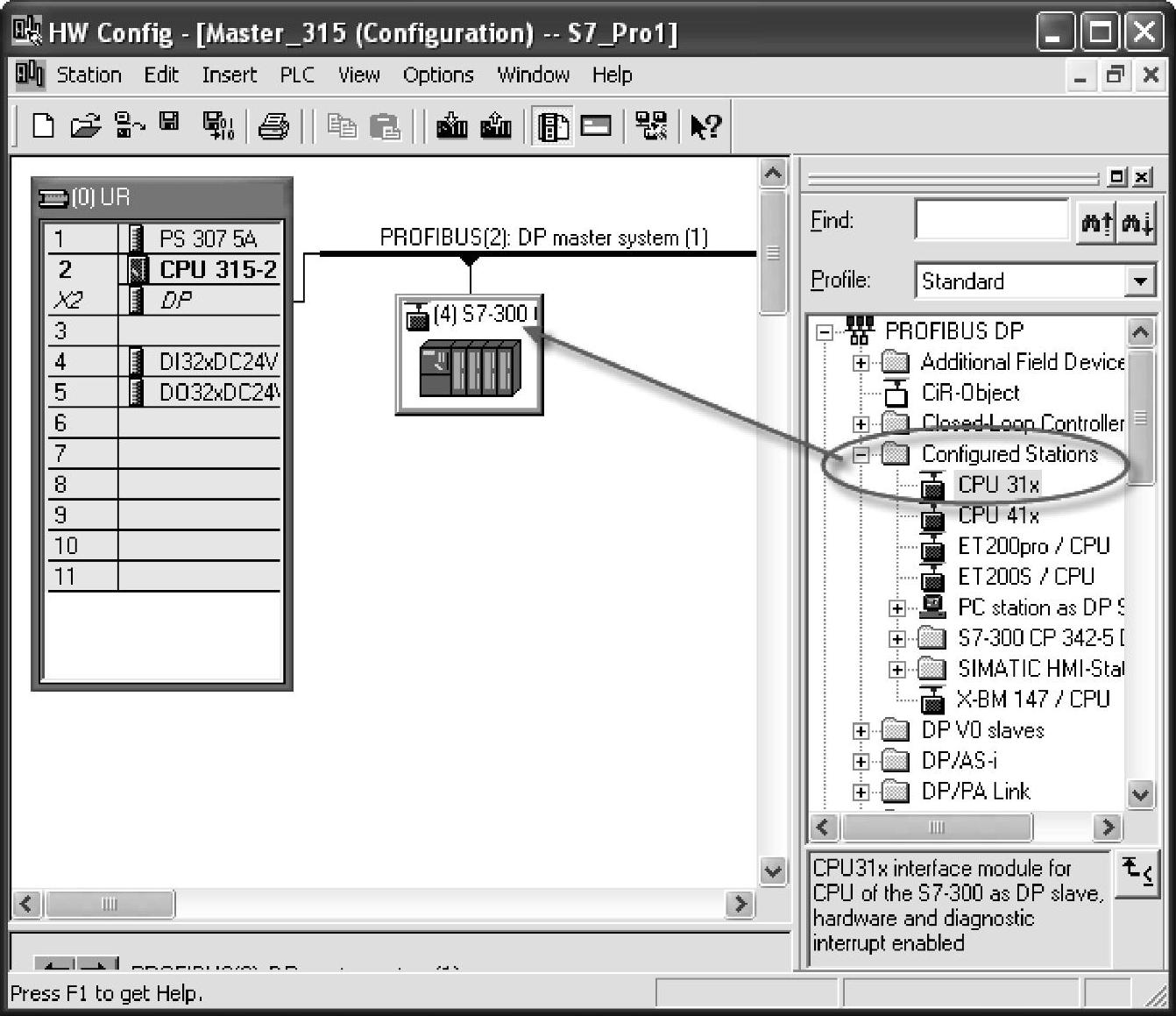Click the Save toolbar icon

170,123
